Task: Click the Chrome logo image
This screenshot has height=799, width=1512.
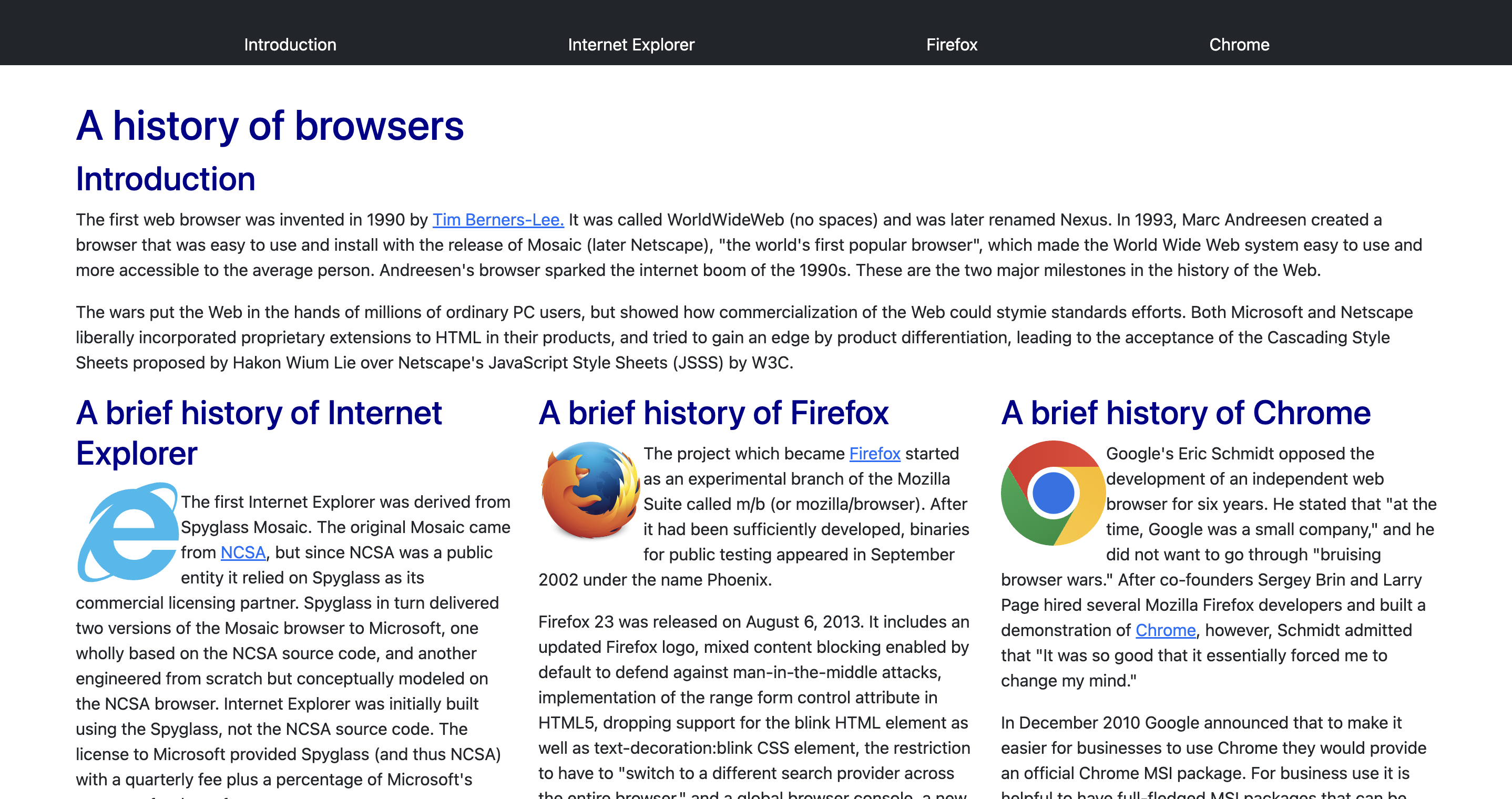Action: (1053, 493)
